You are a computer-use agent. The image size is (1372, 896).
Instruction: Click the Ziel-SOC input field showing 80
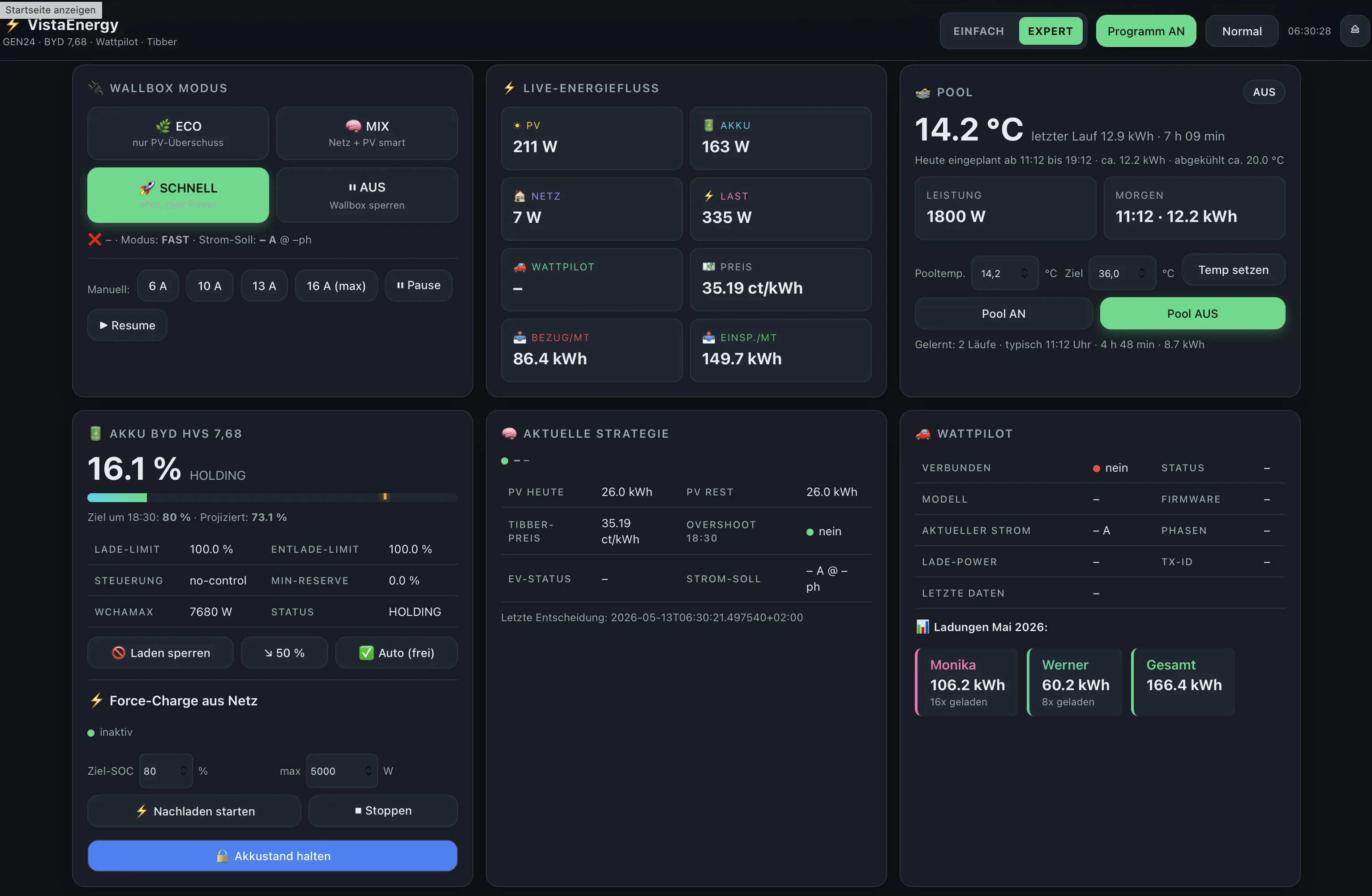(166, 770)
